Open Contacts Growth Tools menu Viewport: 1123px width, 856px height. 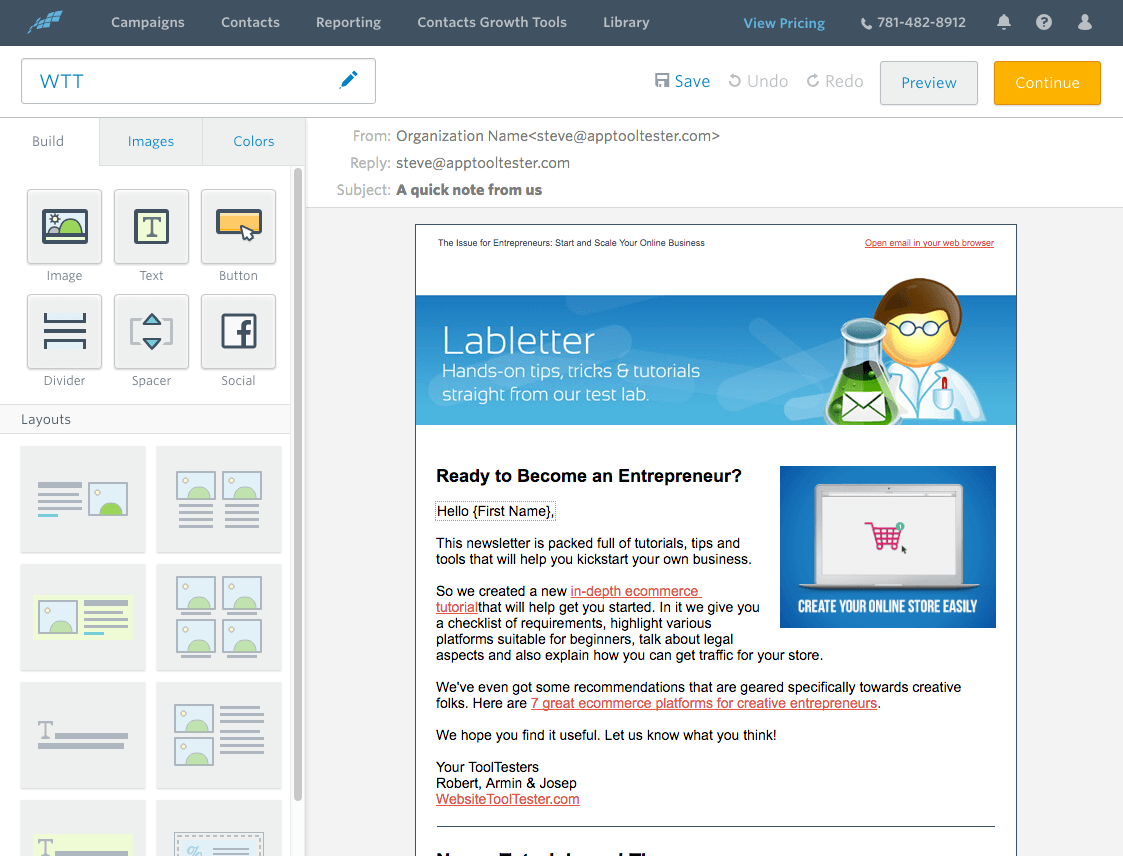click(492, 22)
